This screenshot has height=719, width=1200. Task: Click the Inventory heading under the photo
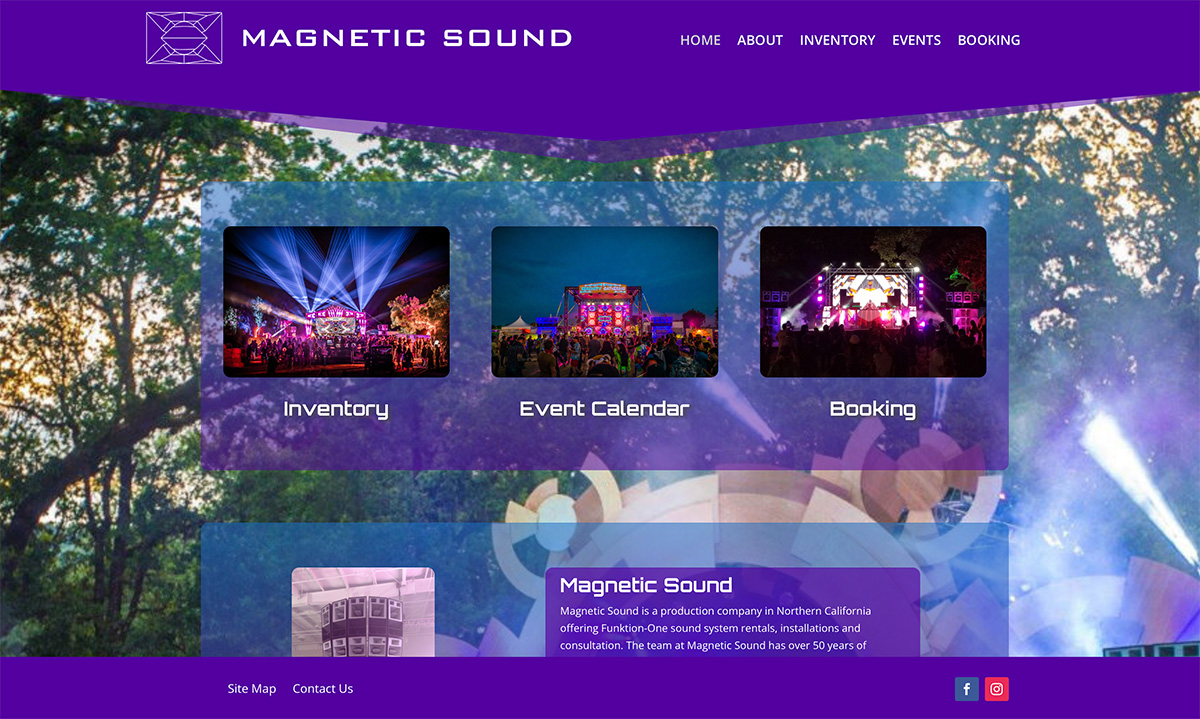coord(336,409)
